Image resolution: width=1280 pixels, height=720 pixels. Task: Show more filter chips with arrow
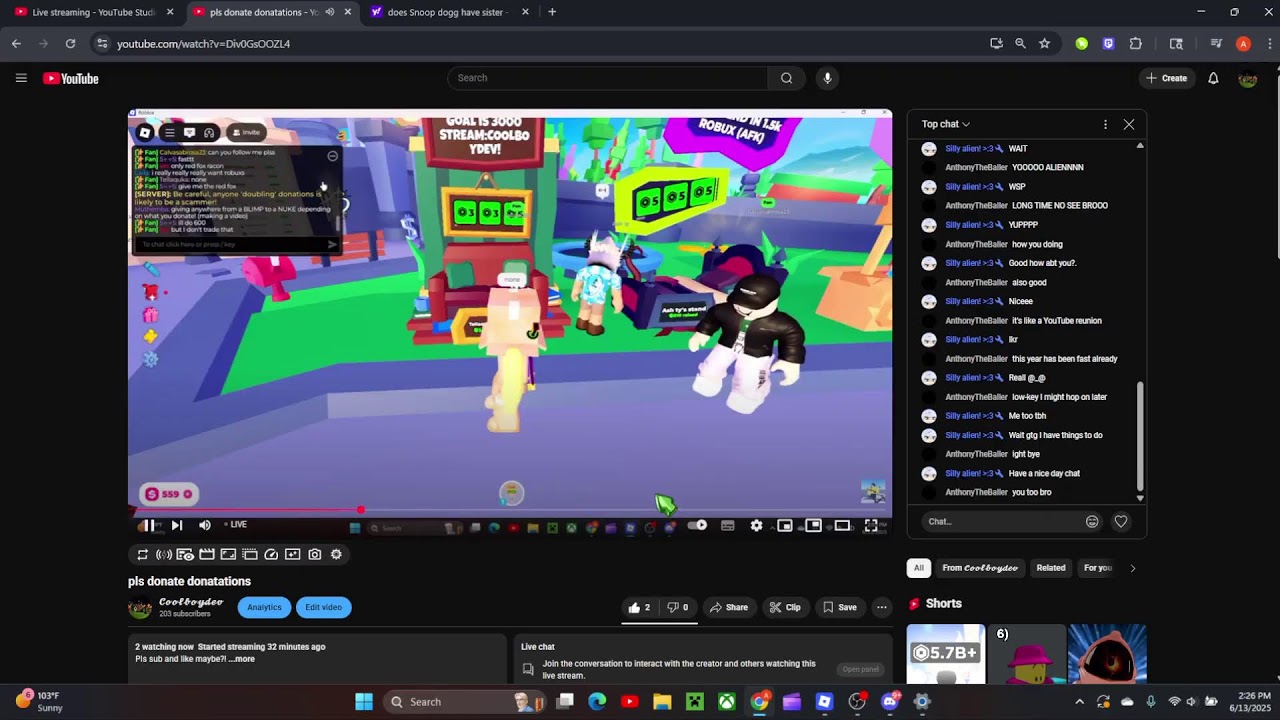(x=1132, y=568)
